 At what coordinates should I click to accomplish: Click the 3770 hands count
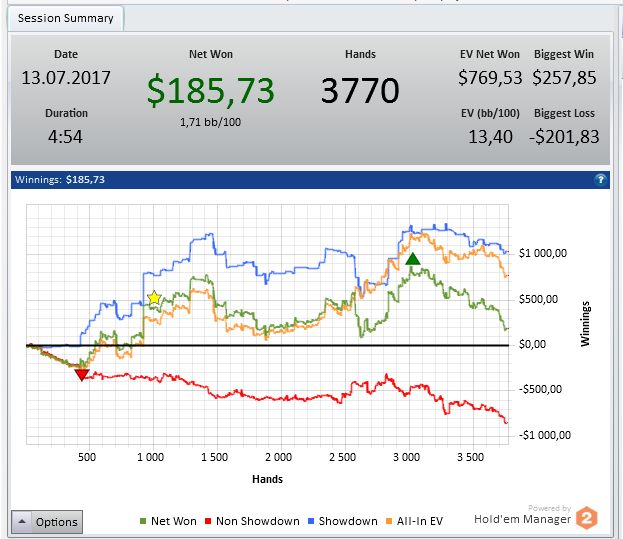[360, 91]
